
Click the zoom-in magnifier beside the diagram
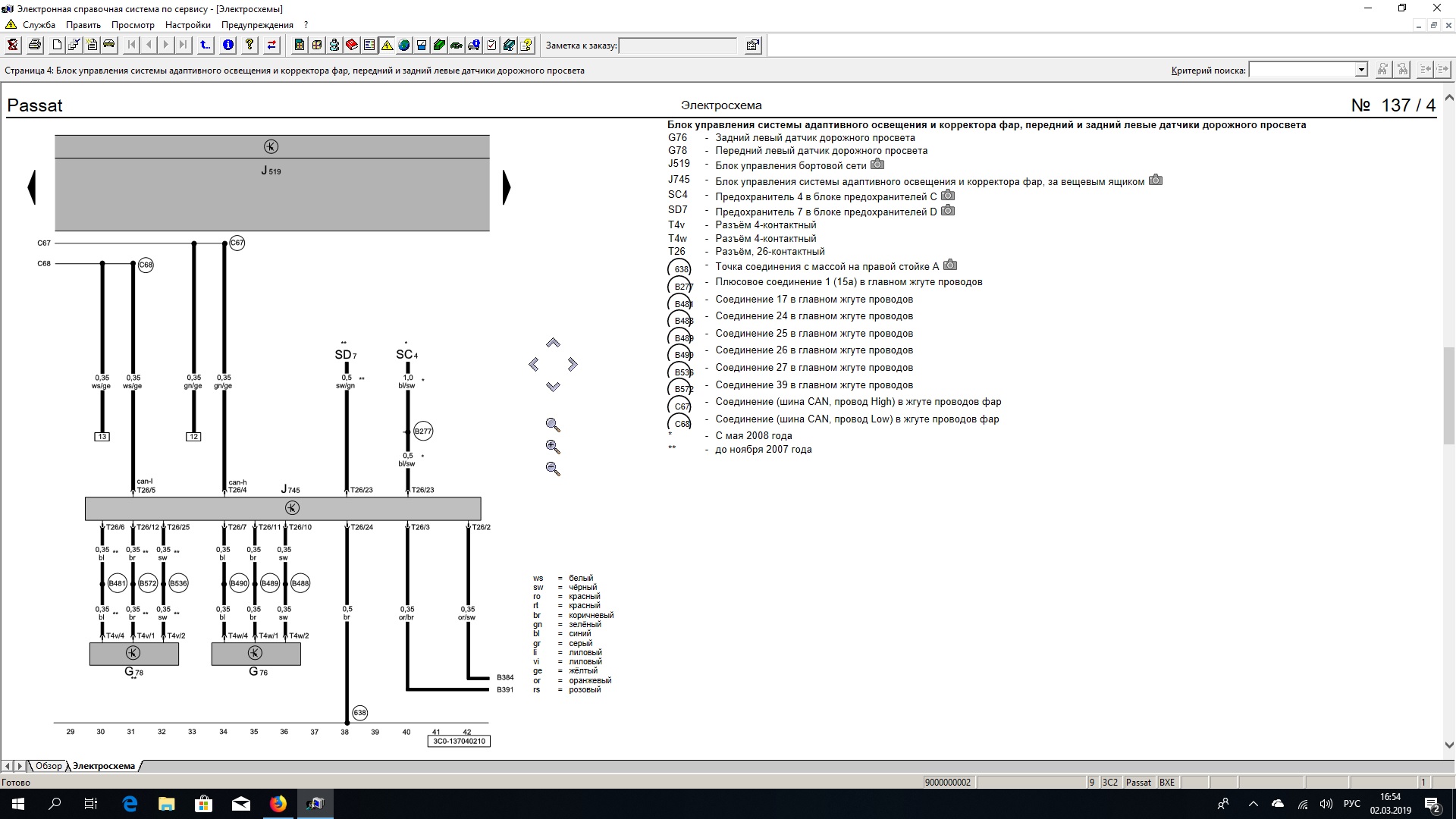click(x=553, y=447)
